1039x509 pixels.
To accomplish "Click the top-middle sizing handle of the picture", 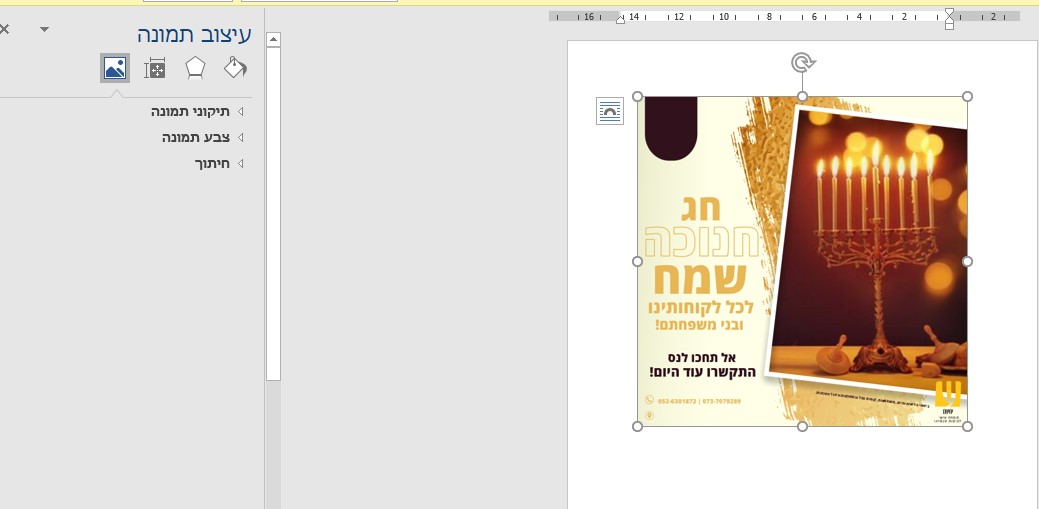I will (802, 97).
